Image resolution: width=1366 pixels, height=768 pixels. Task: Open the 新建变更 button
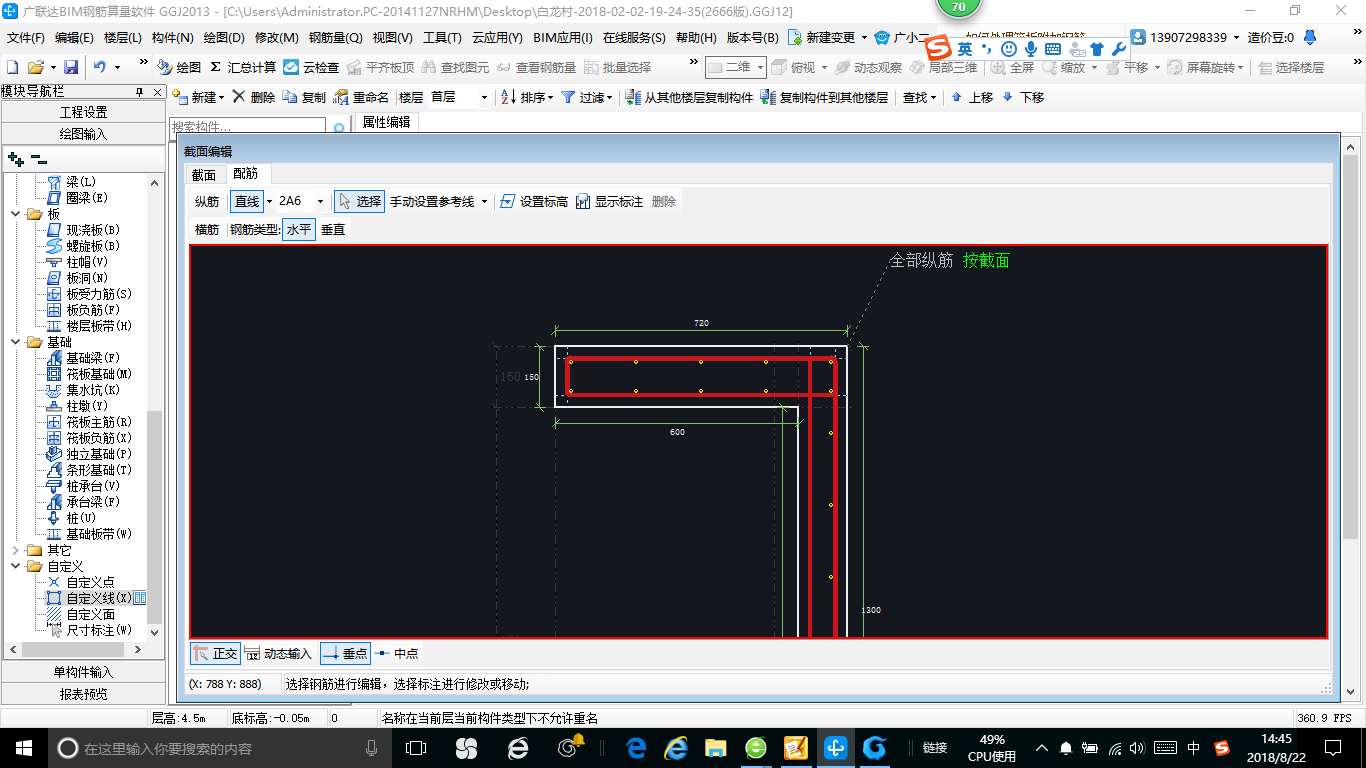[827, 37]
